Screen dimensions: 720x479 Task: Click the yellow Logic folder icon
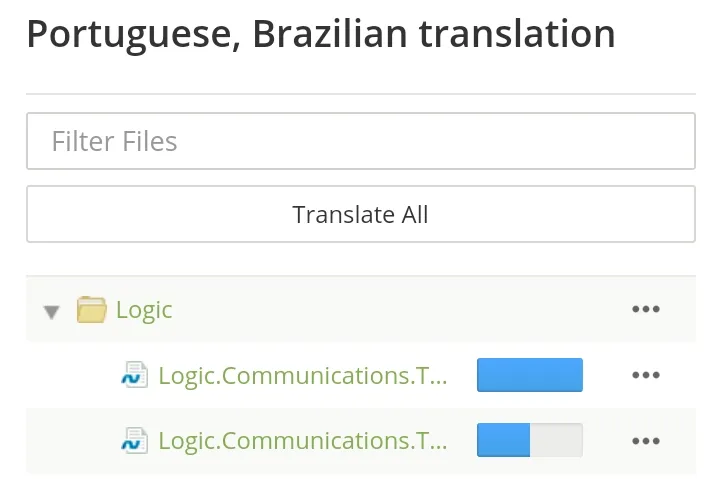pos(91,310)
